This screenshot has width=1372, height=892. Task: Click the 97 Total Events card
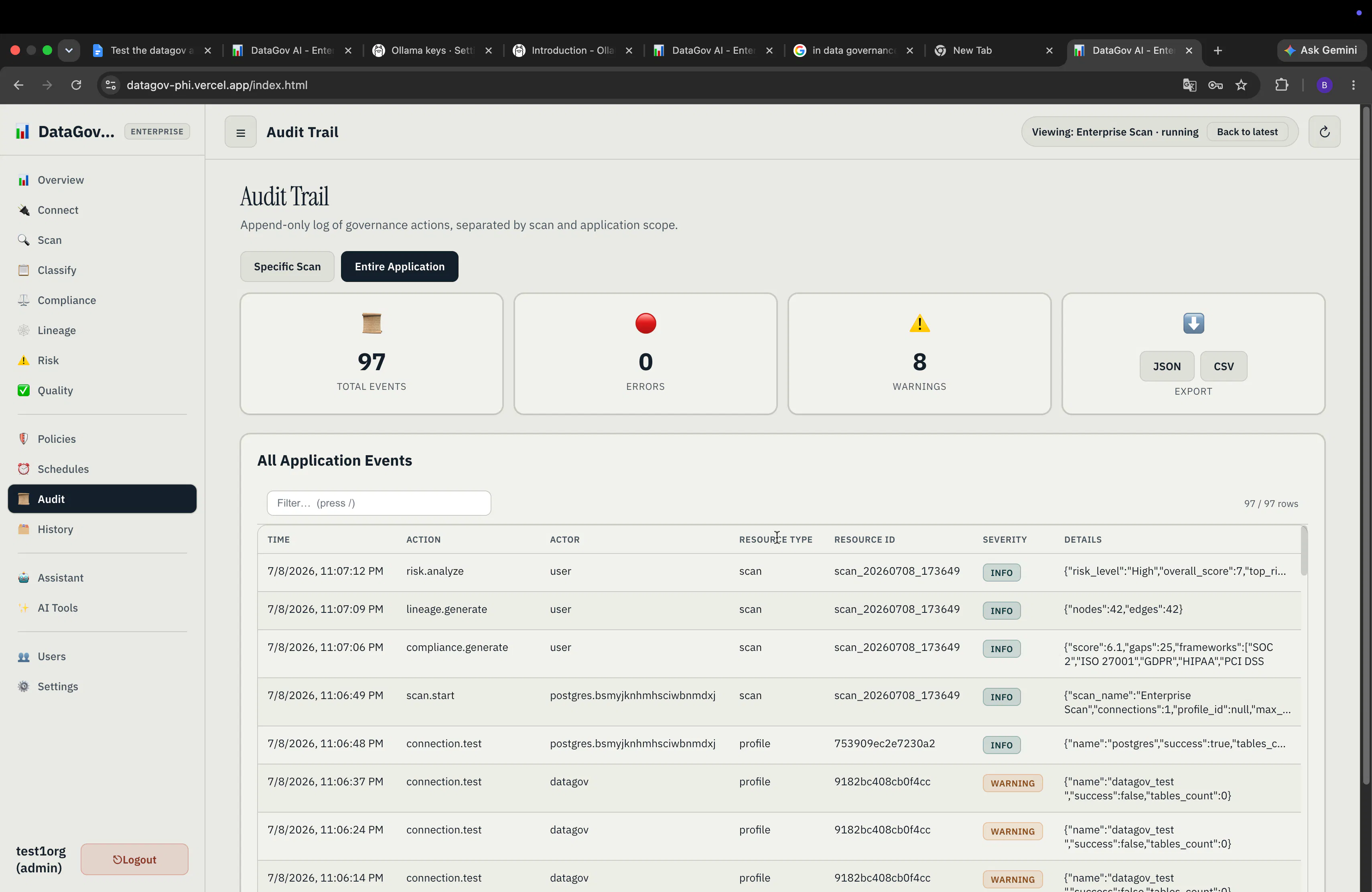pos(371,354)
